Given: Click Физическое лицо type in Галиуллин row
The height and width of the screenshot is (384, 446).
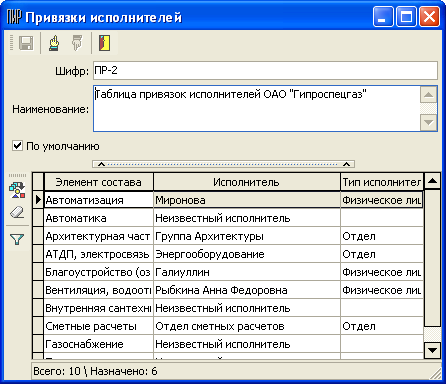Looking at the screenshot, I should [x=382, y=272].
